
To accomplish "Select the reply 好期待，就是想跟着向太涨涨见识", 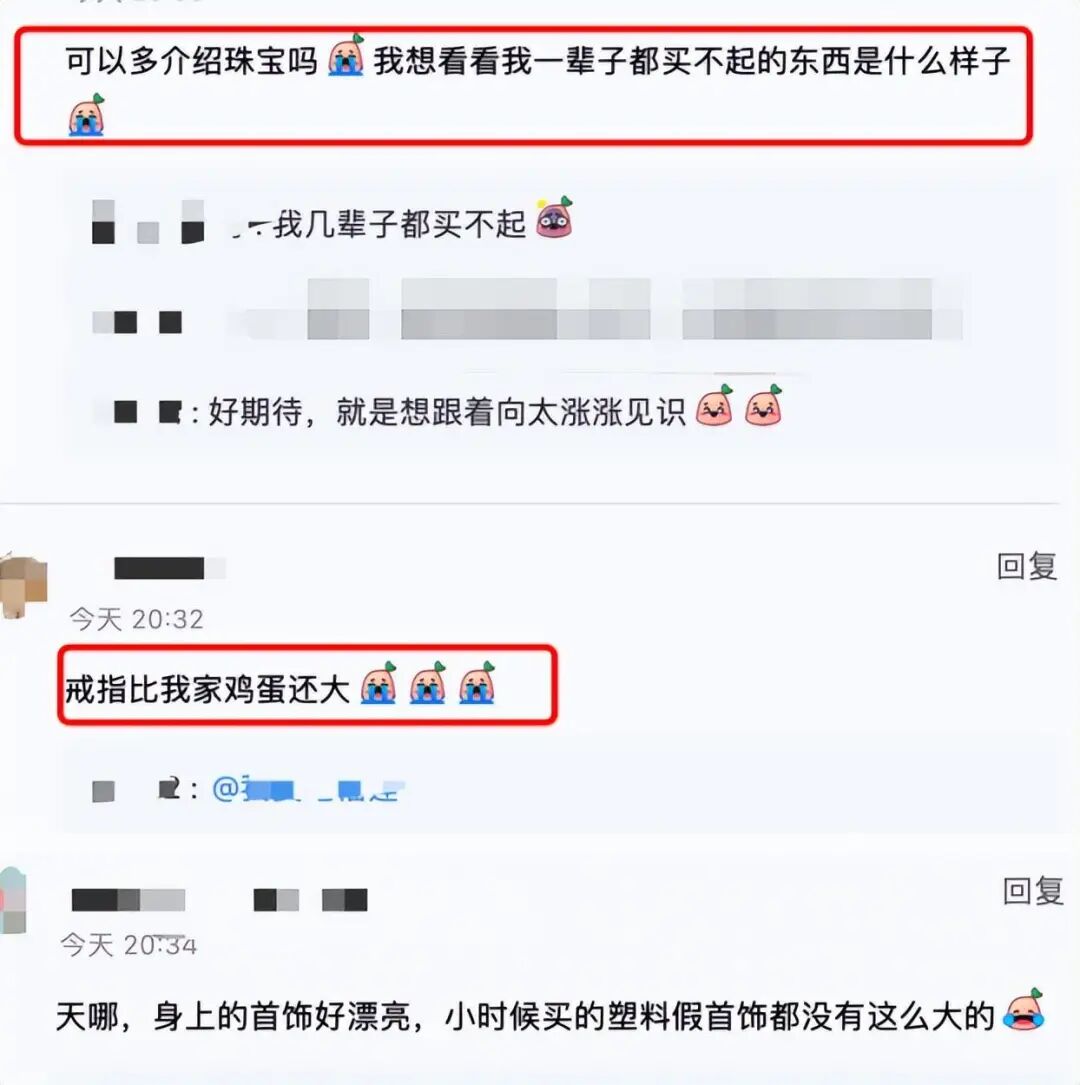I will pyautogui.click(x=447, y=412).
